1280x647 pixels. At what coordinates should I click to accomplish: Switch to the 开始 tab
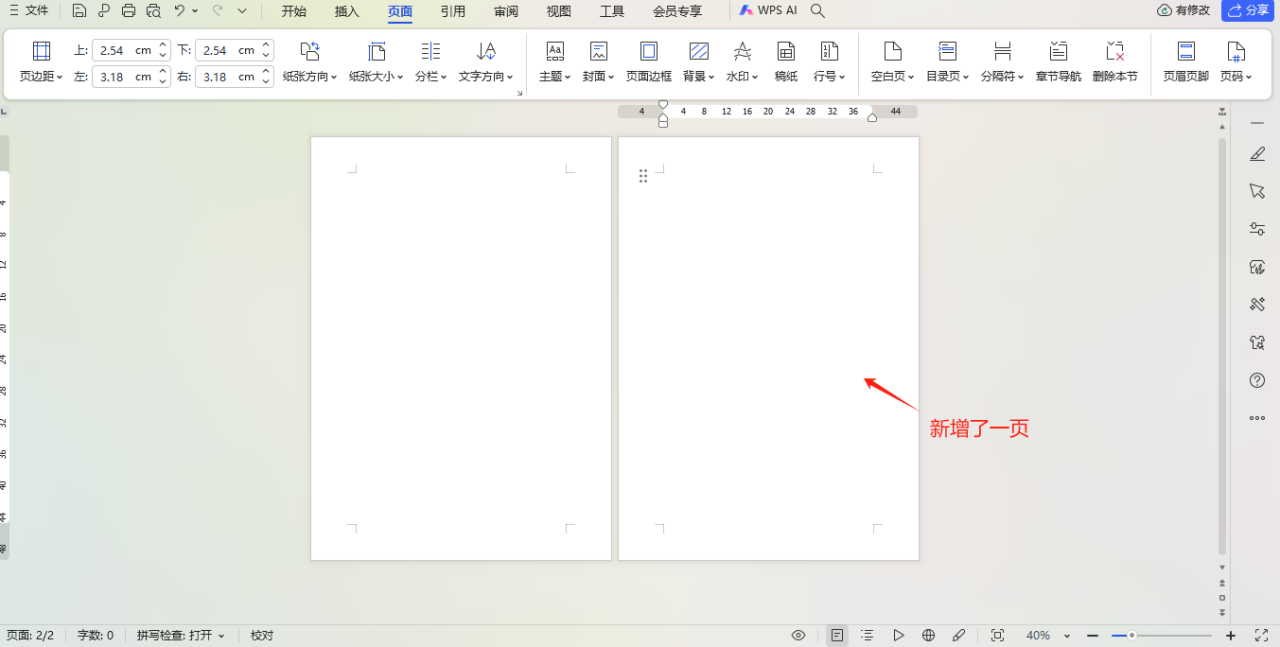tap(294, 11)
